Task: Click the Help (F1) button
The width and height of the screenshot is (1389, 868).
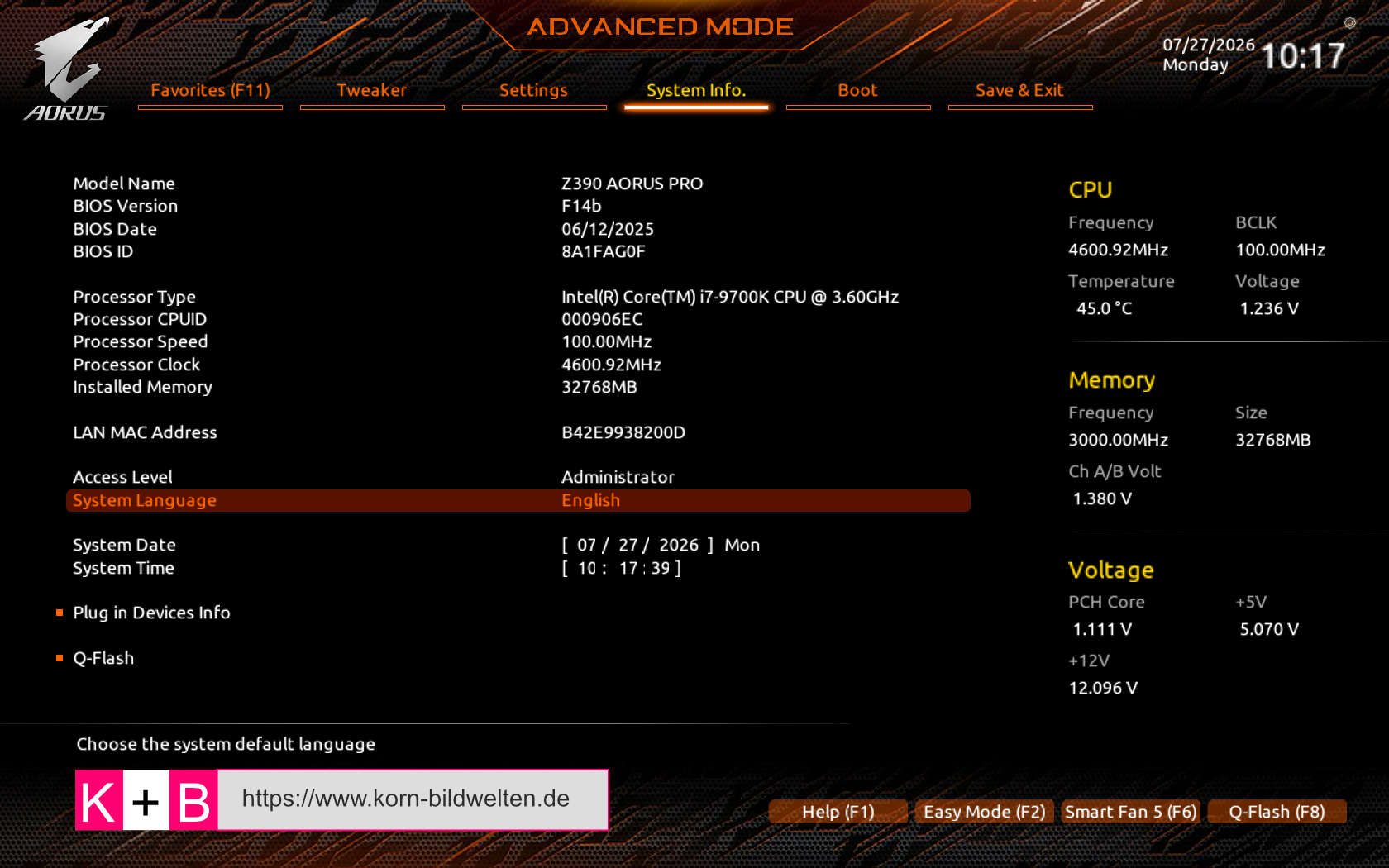Action: tap(838, 812)
